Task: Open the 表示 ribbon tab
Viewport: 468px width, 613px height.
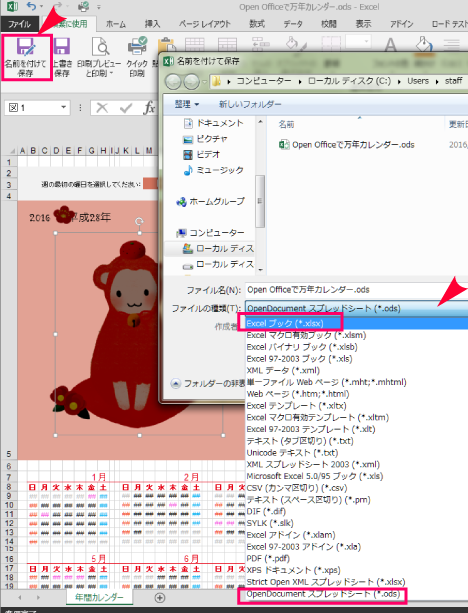Action: coord(363,24)
